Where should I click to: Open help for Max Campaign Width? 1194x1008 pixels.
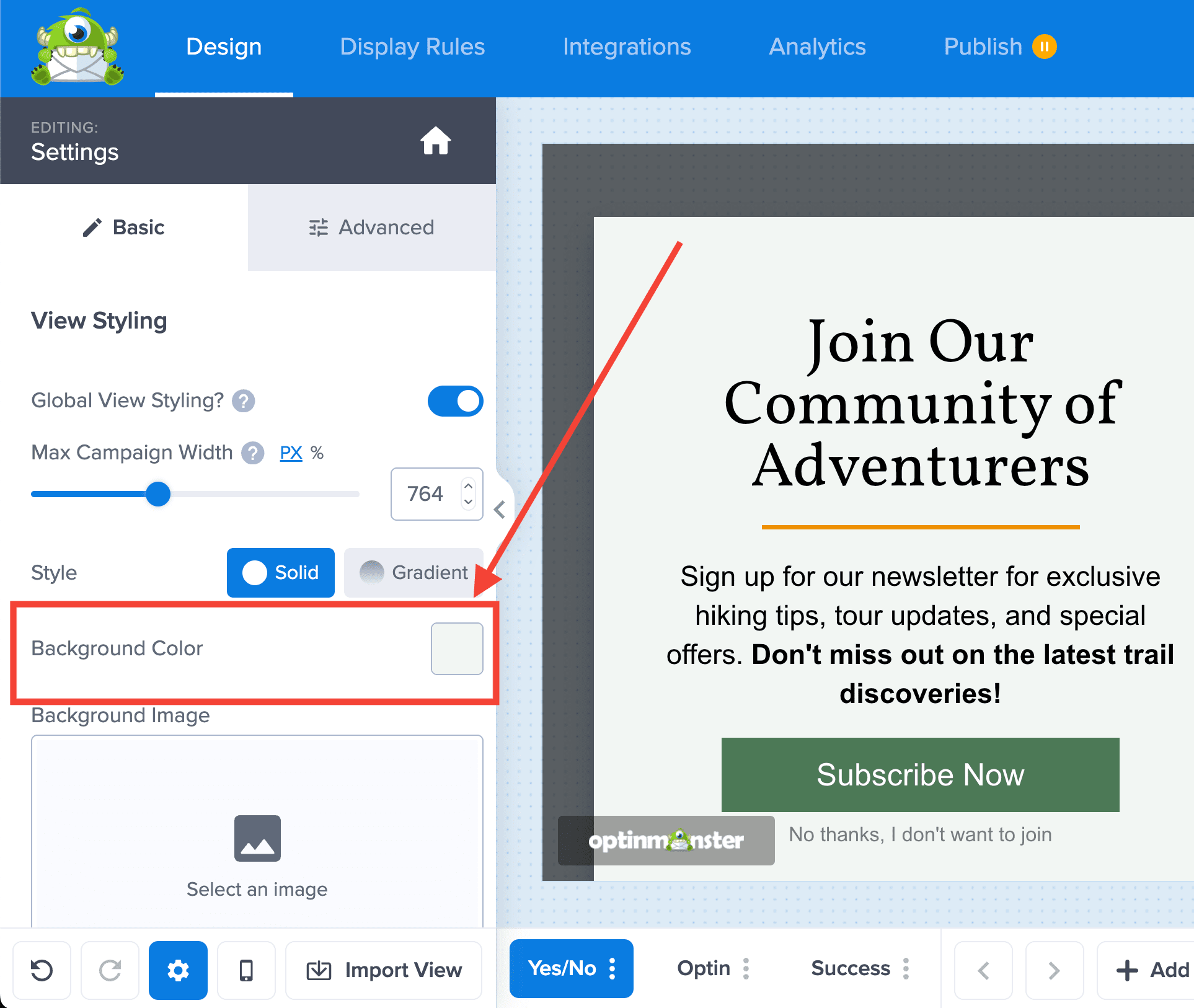coord(252,453)
